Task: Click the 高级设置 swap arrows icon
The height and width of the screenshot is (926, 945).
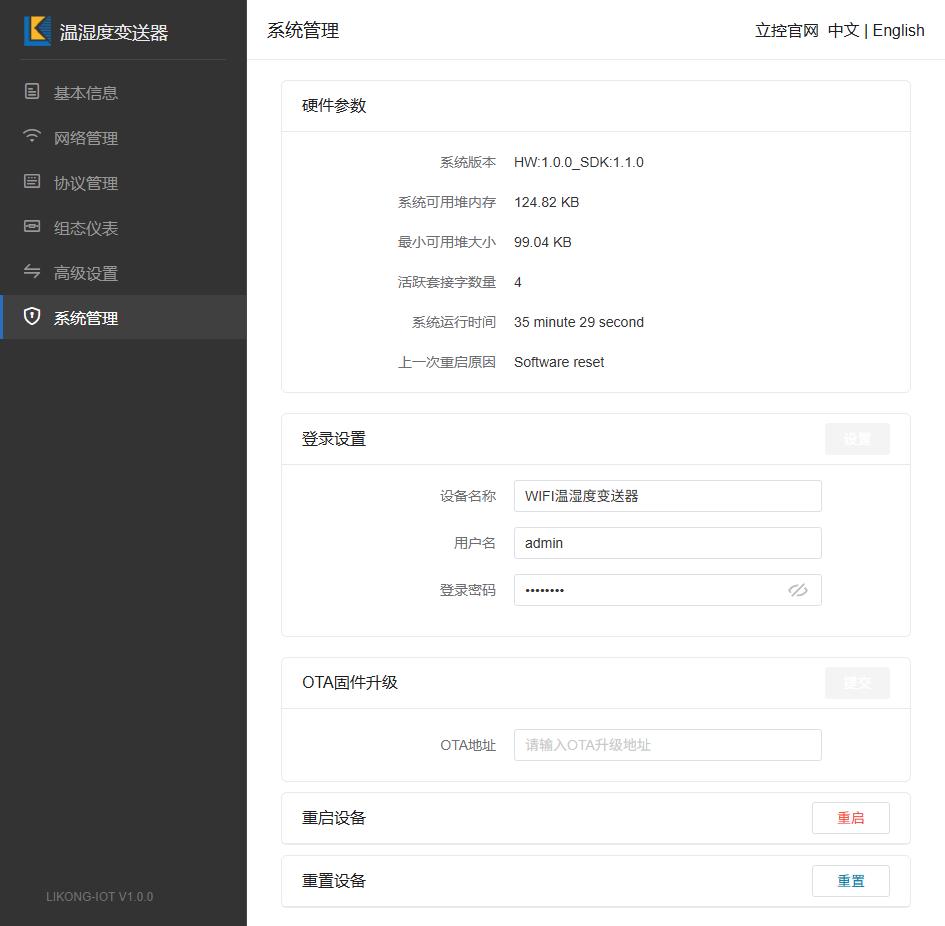Action: click(x=32, y=272)
